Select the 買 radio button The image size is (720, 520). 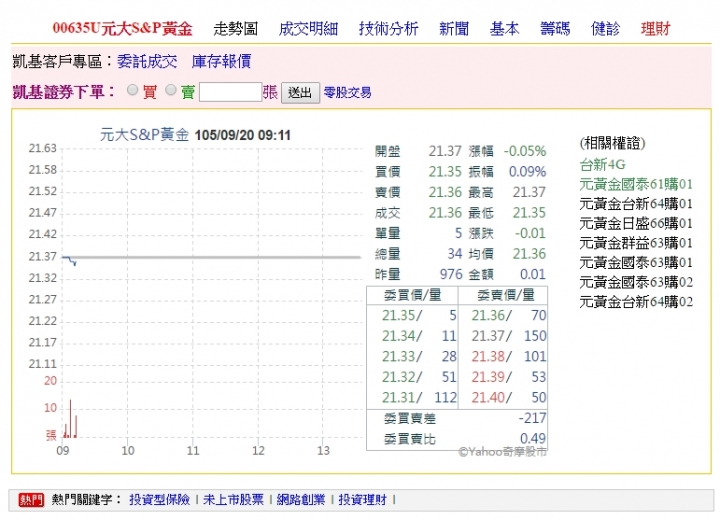pyautogui.click(x=132, y=91)
